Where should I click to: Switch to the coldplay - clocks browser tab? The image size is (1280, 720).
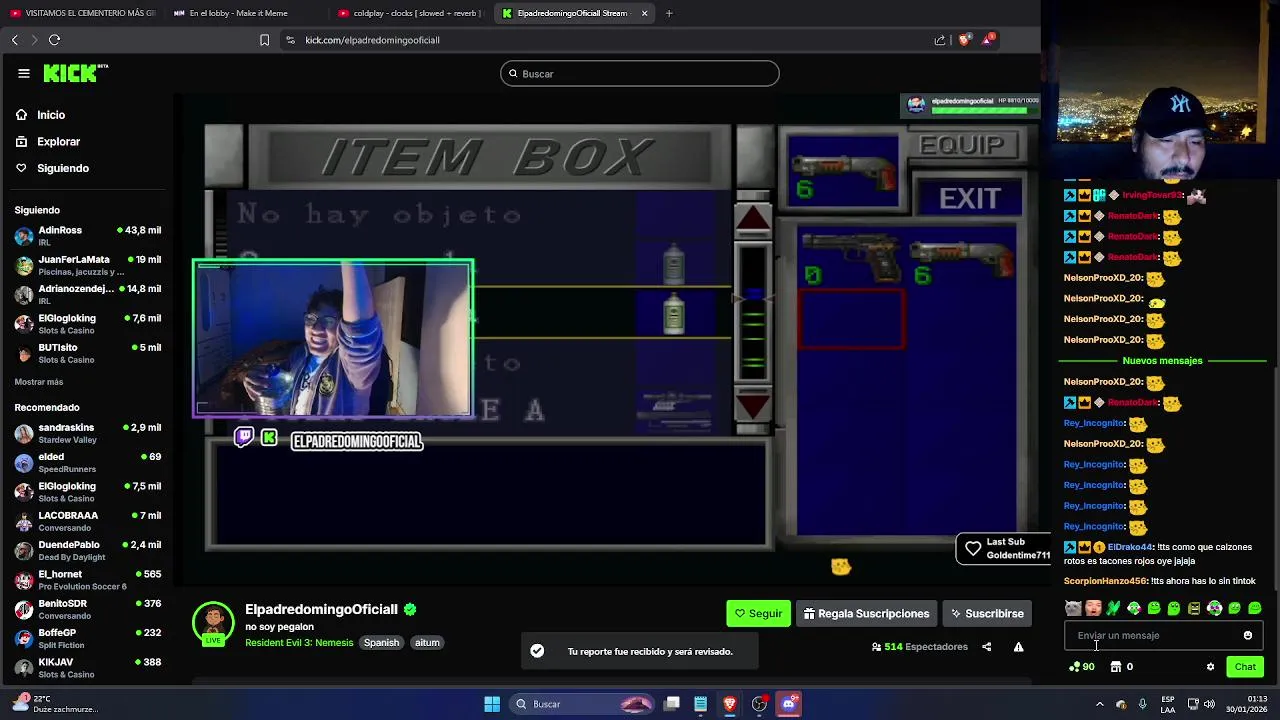click(410, 13)
